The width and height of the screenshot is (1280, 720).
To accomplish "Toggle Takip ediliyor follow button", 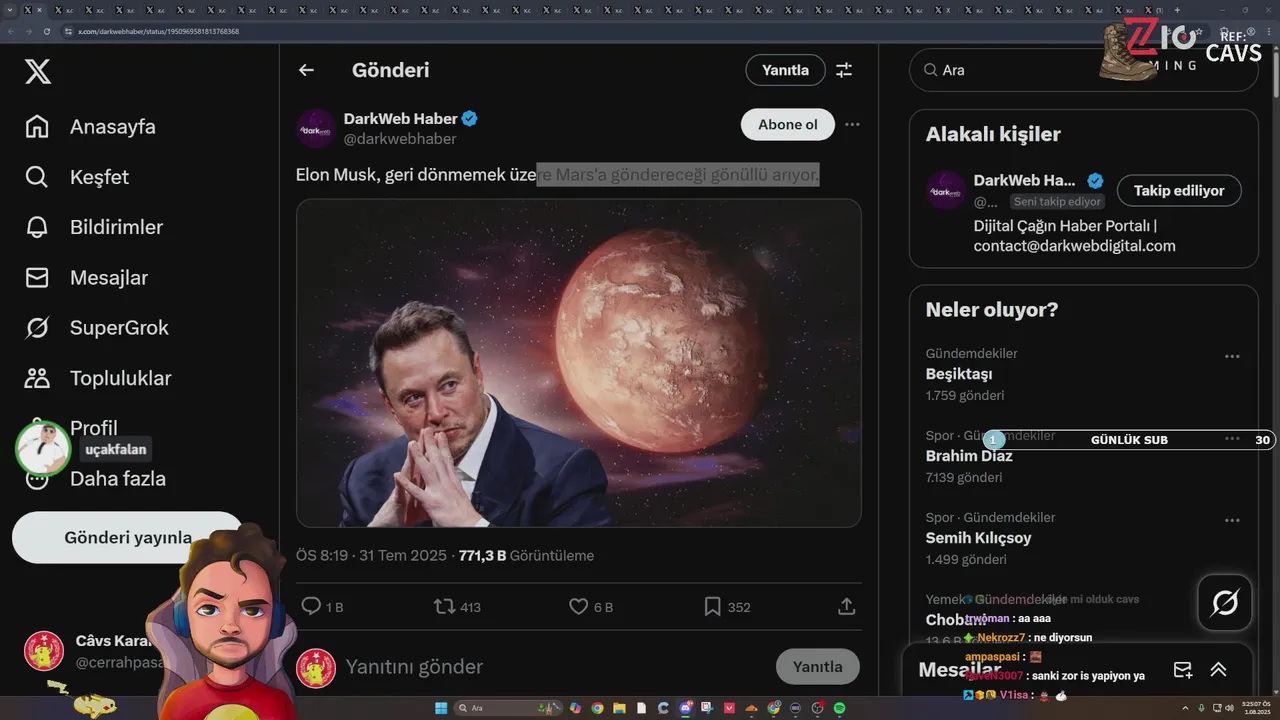I will click(x=1179, y=190).
